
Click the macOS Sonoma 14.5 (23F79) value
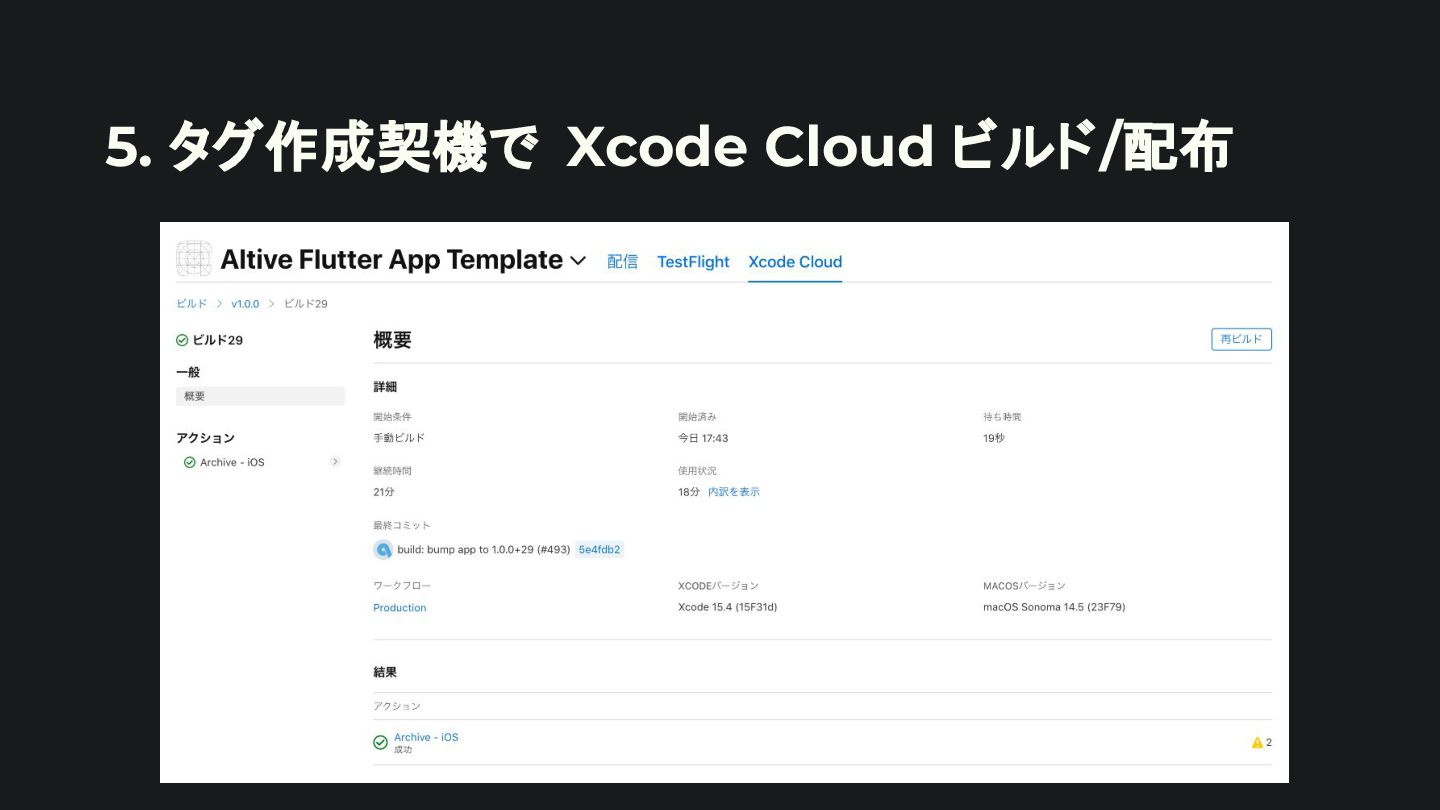tap(1054, 607)
